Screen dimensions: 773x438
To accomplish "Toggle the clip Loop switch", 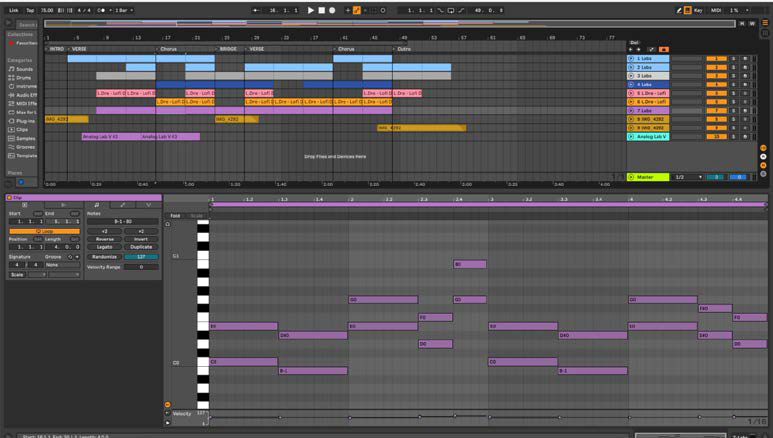I will 44,231.
